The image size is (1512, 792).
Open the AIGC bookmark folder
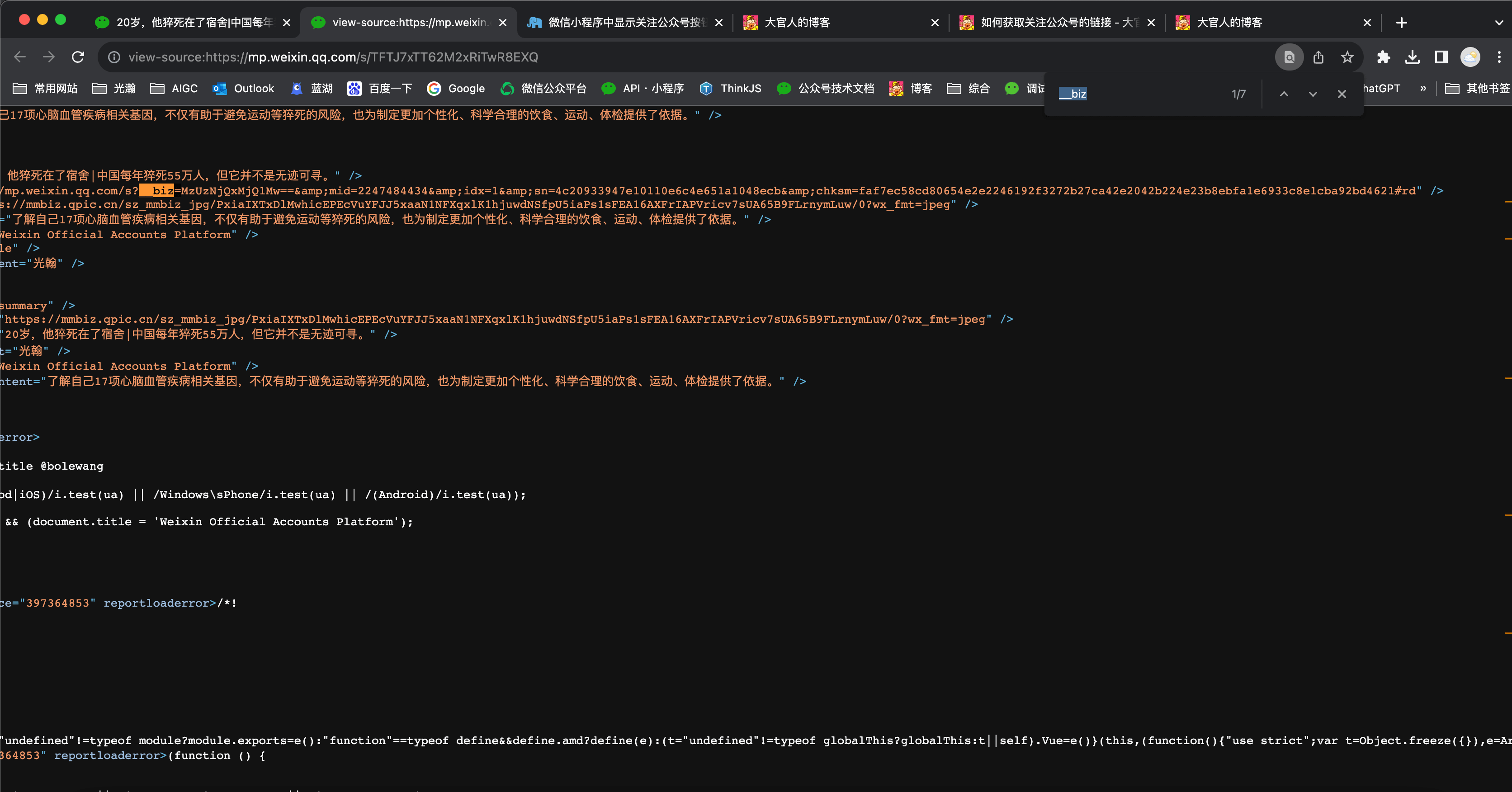(x=174, y=89)
